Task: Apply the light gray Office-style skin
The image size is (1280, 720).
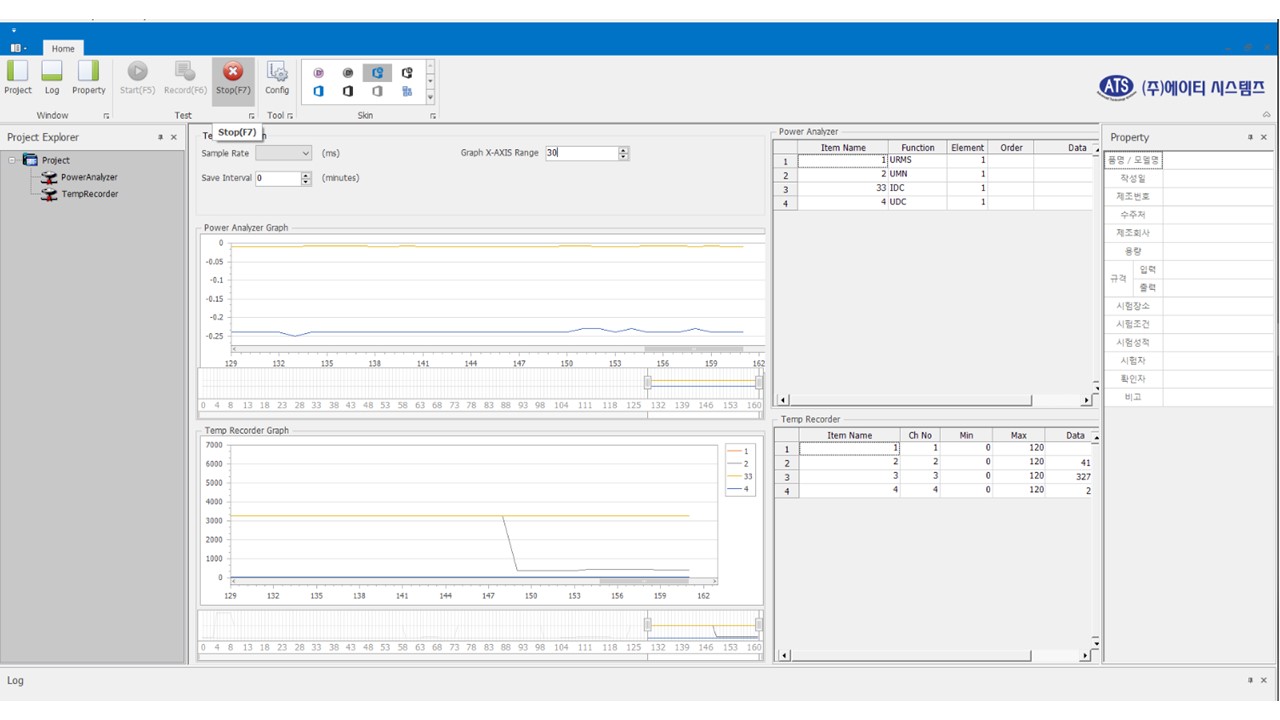Action: pos(377,91)
